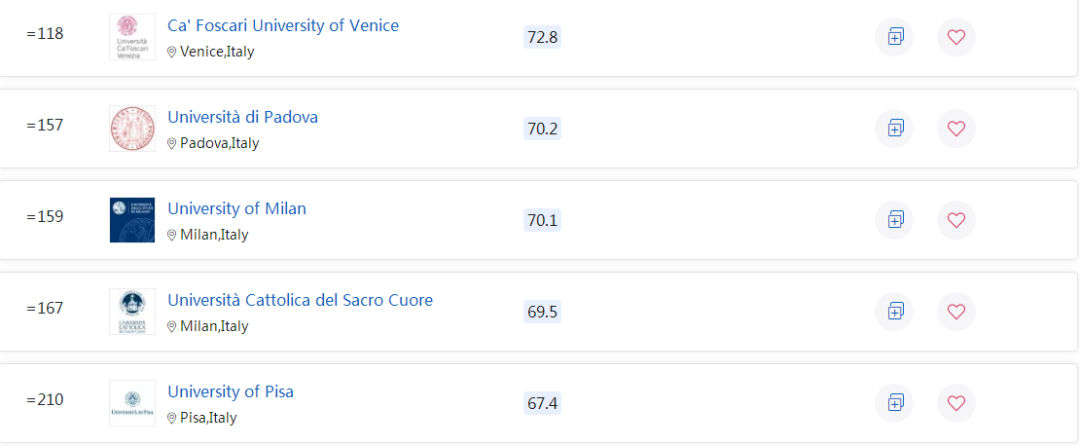Click the University of Pisa logo thumbnail
Screen dimensions: 1080x446
pyautogui.click(x=132, y=403)
